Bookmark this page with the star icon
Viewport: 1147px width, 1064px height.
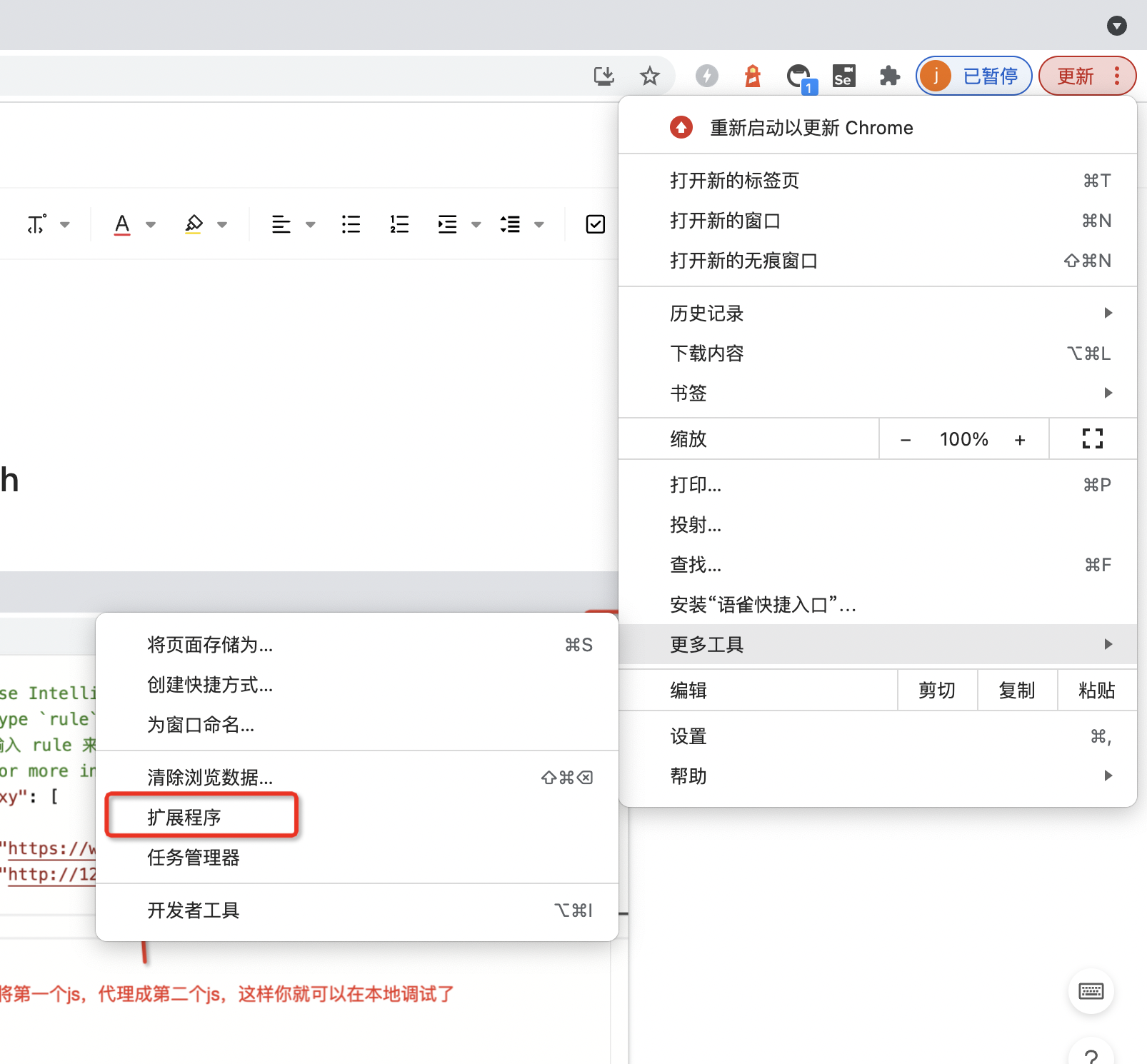pyautogui.click(x=649, y=76)
